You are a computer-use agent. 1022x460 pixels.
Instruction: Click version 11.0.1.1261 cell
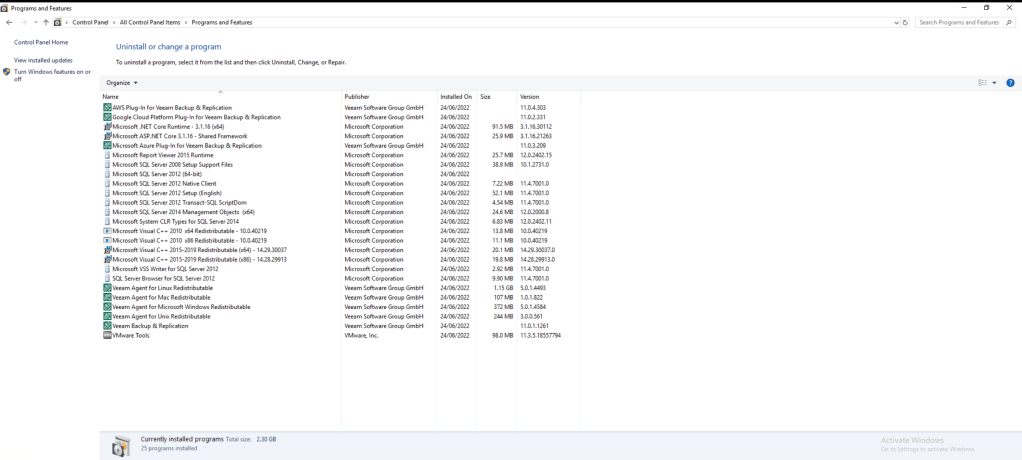coord(536,326)
